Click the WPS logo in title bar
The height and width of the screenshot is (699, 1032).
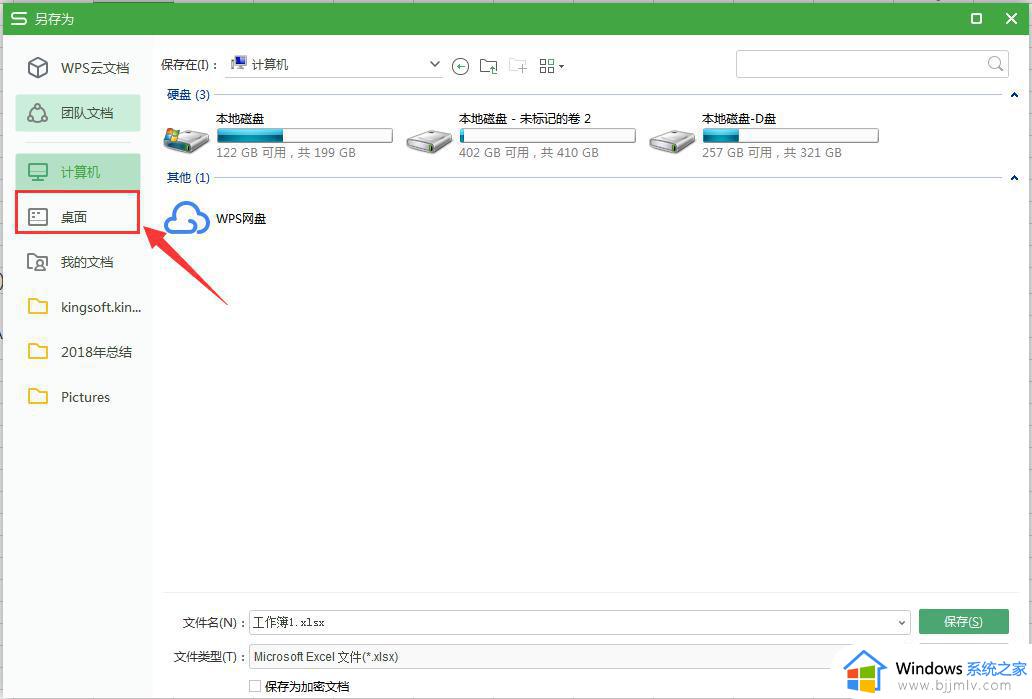click(x=19, y=18)
